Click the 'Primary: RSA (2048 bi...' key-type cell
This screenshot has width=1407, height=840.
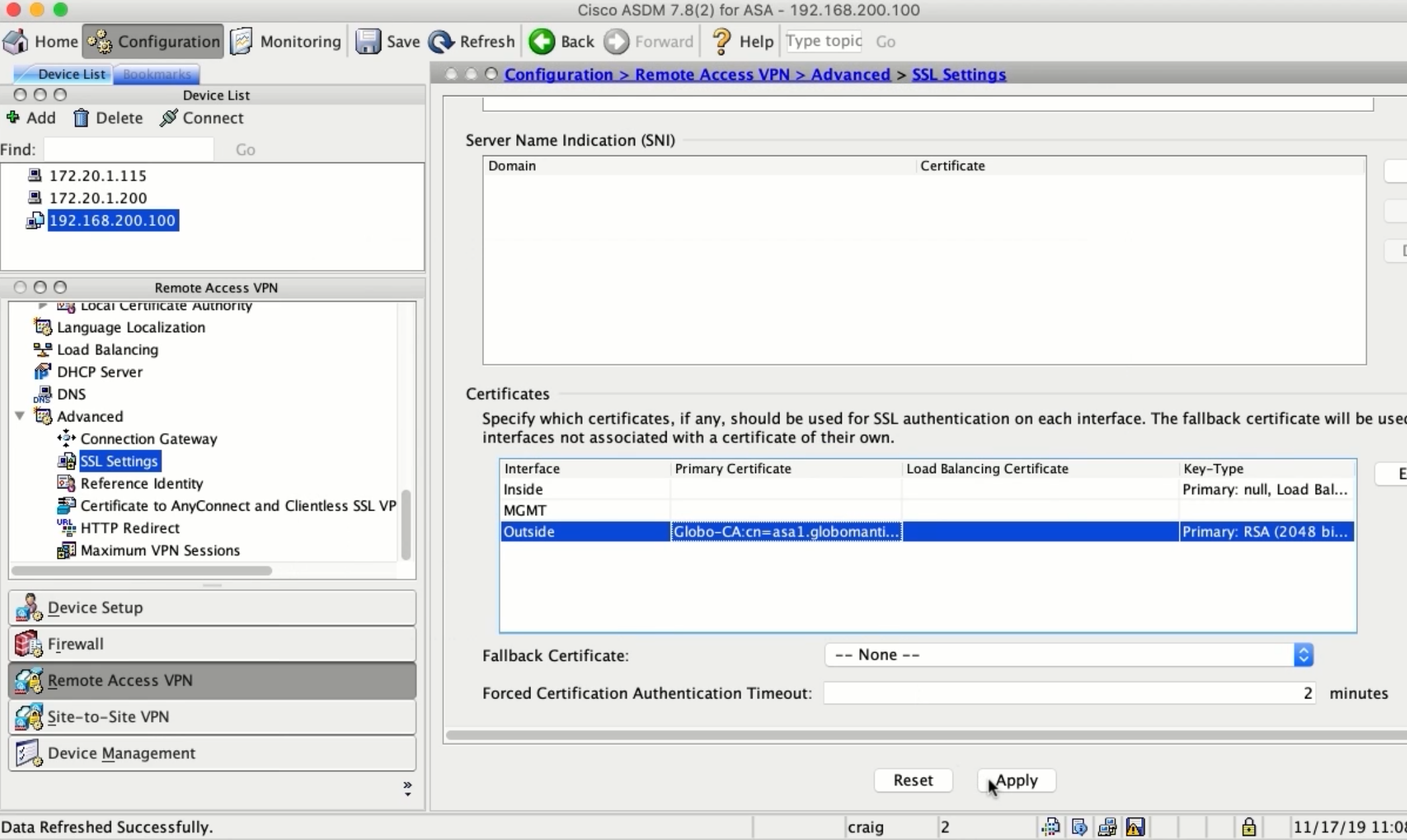(x=1266, y=531)
